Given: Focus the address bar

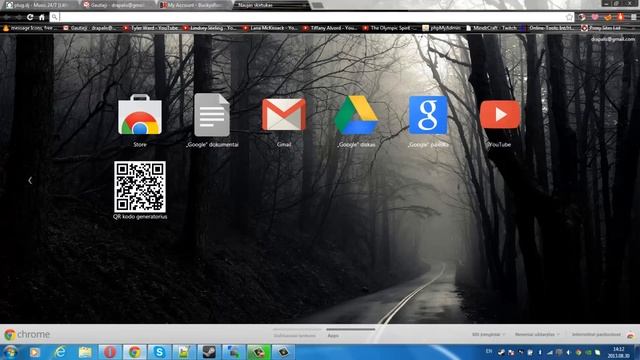Looking at the screenshot, I should click(313, 17).
